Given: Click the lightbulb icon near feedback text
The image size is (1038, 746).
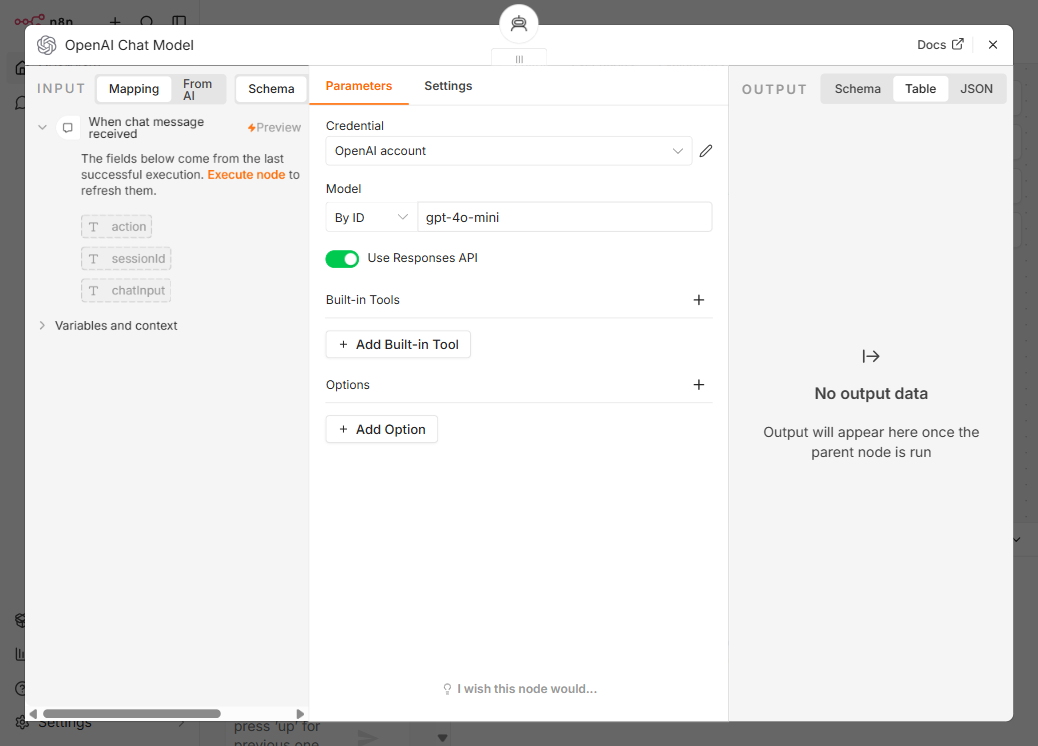Looking at the screenshot, I should point(448,689).
